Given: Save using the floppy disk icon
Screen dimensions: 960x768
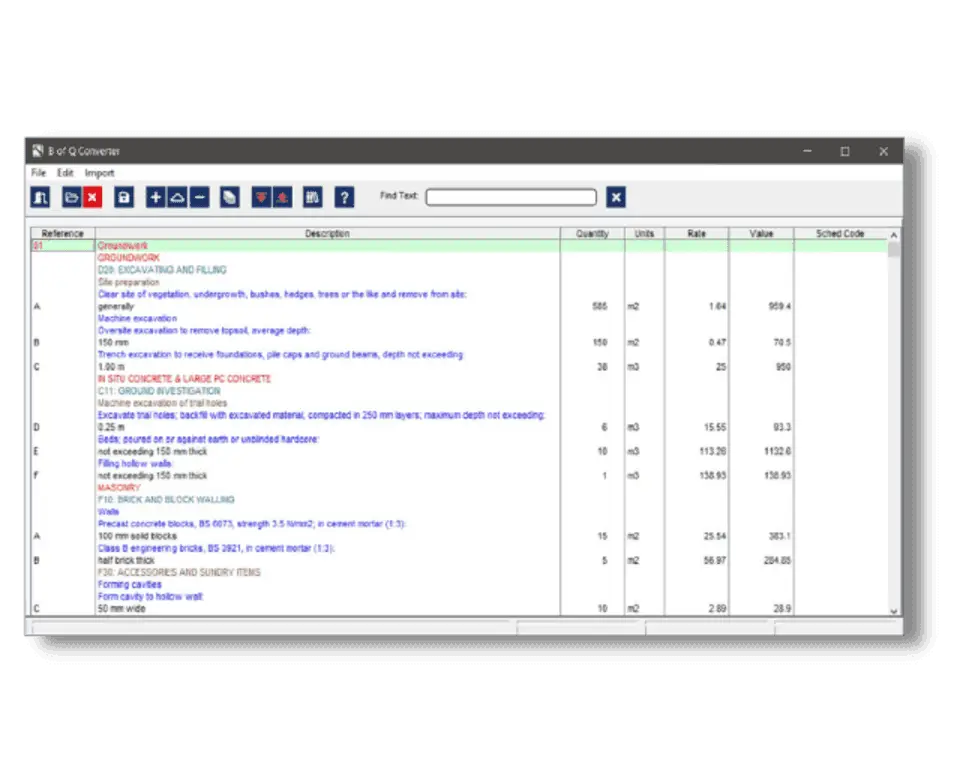Looking at the screenshot, I should (124, 197).
